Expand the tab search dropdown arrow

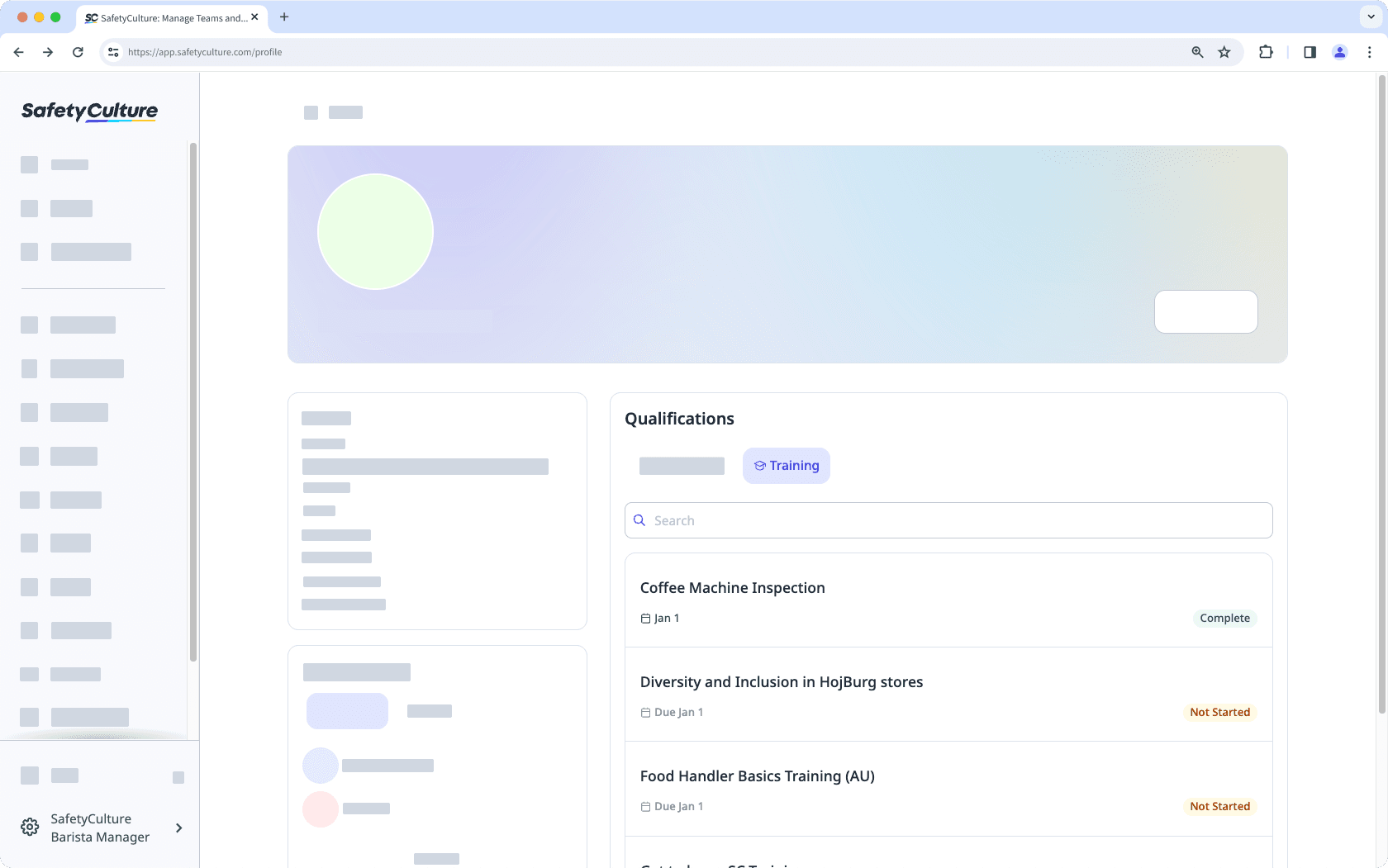coord(1371,17)
